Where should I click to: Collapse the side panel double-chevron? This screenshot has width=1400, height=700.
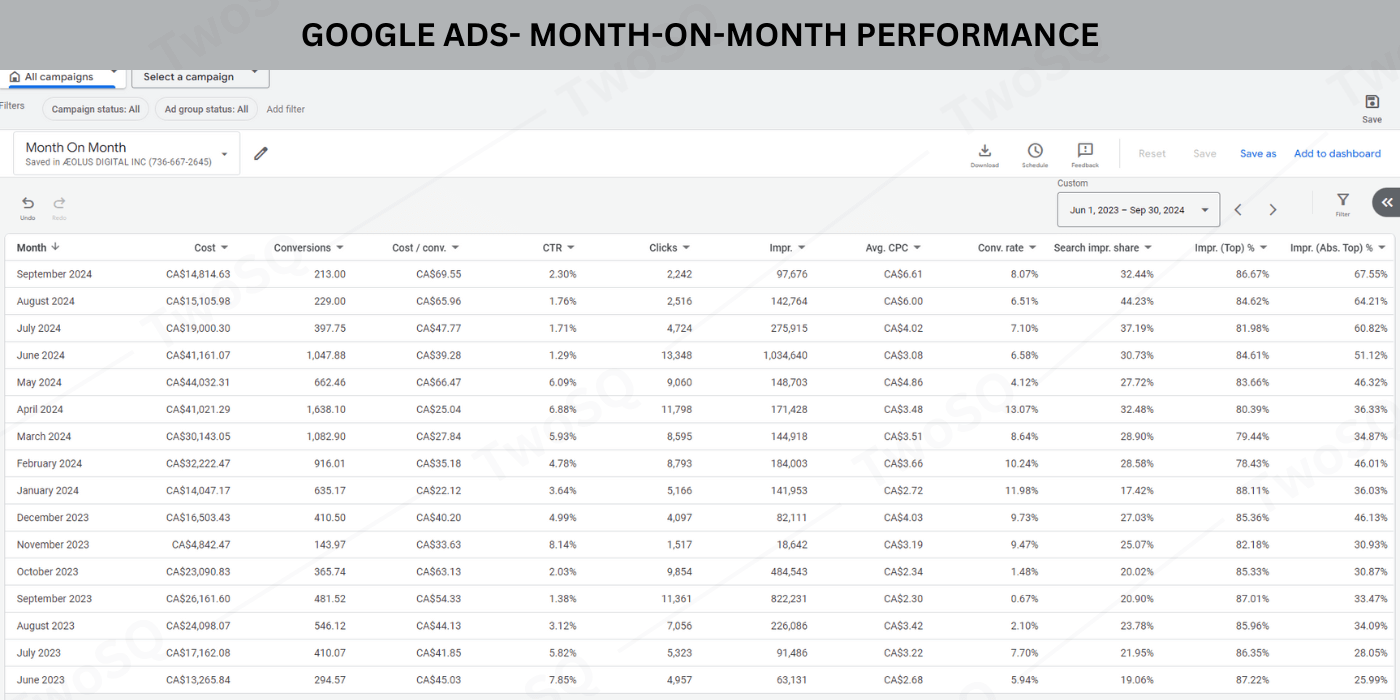pyautogui.click(x=1386, y=202)
